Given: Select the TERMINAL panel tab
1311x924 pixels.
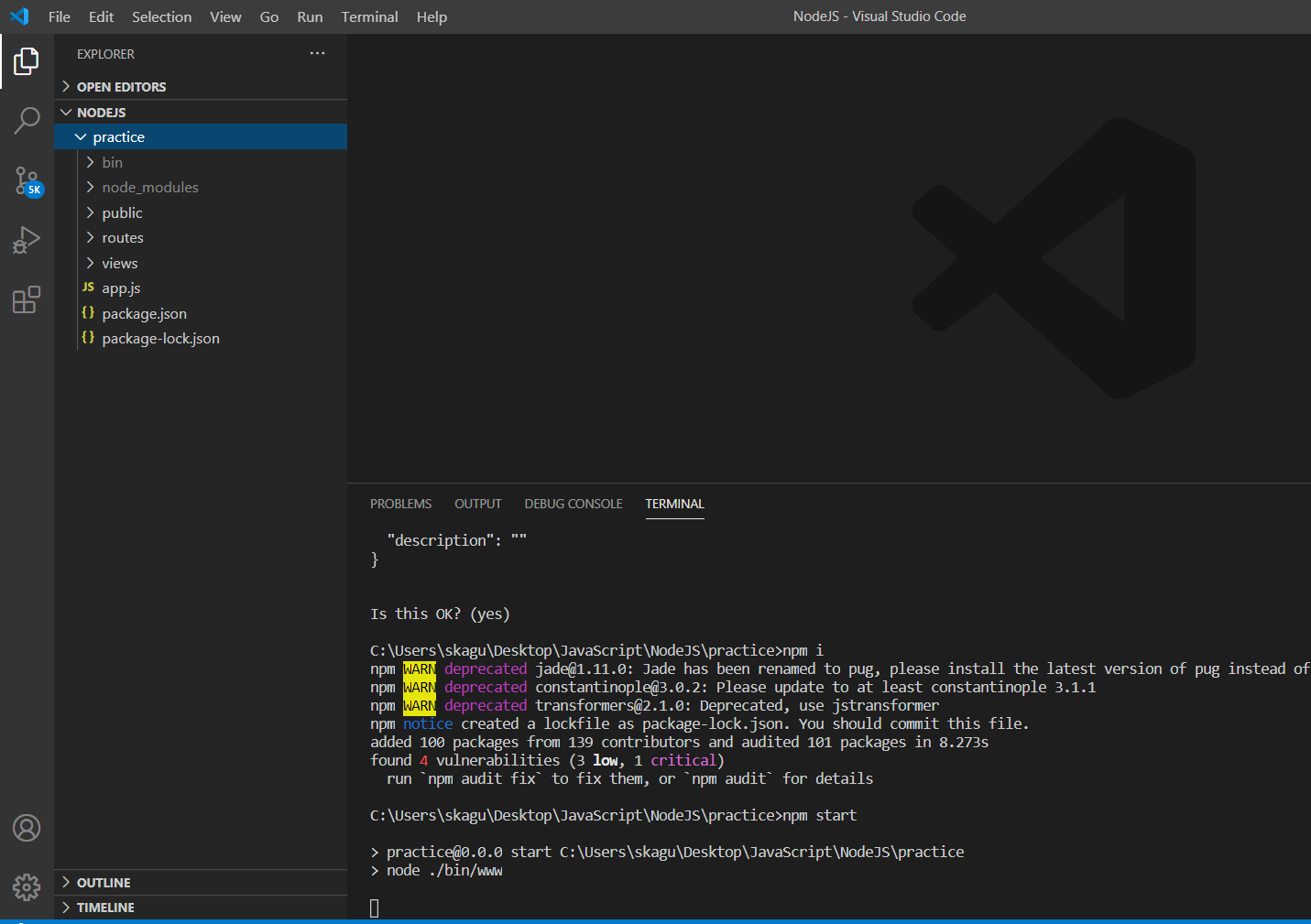Looking at the screenshot, I should pos(674,504).
